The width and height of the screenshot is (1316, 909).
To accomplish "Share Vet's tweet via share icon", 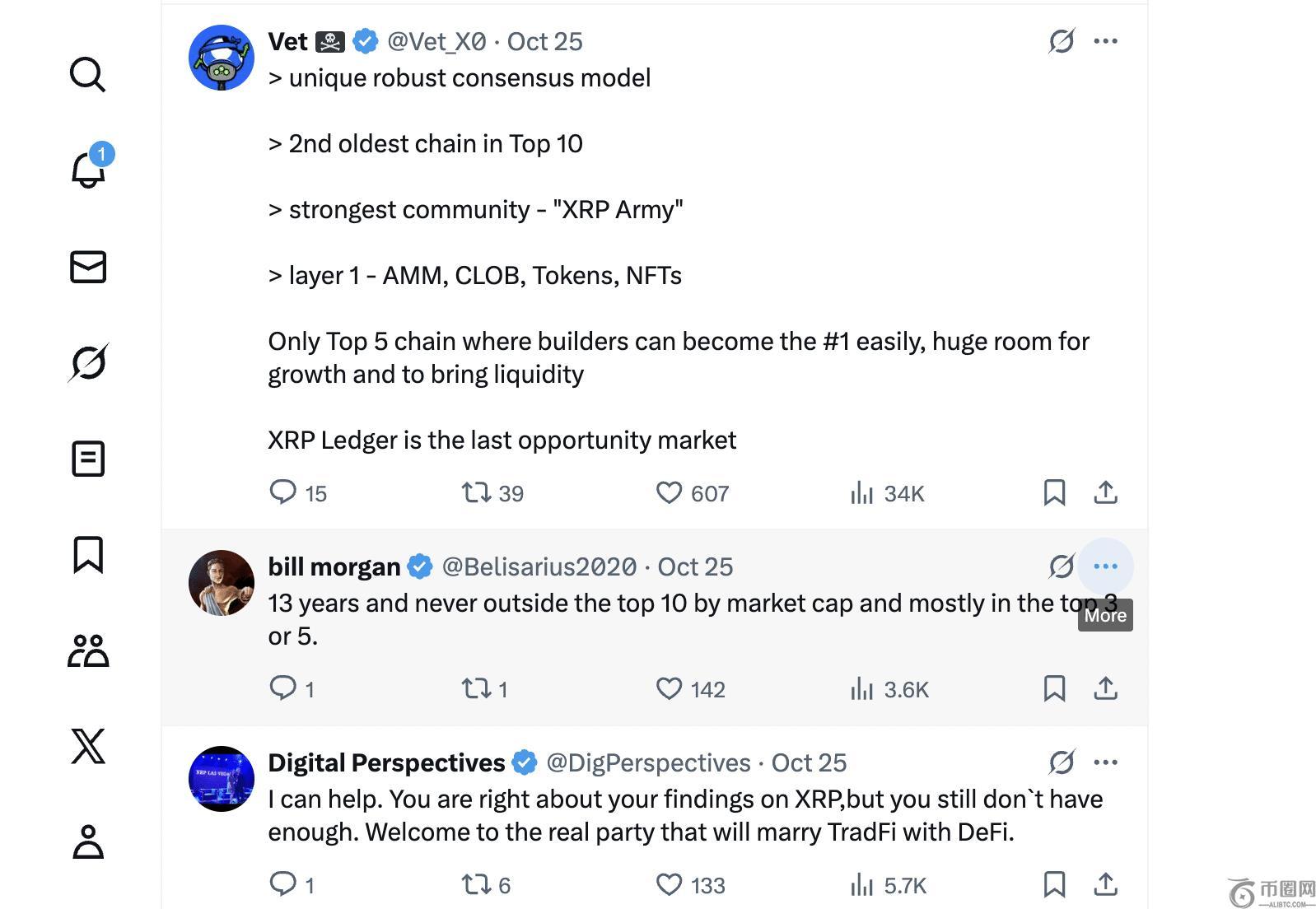I will click(x=1105, y=492).
